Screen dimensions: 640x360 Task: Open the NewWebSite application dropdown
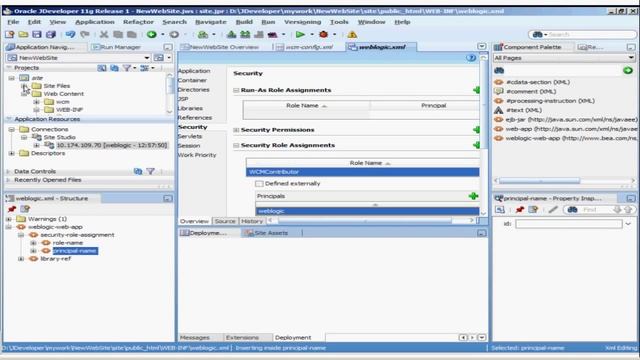[147, 58]
